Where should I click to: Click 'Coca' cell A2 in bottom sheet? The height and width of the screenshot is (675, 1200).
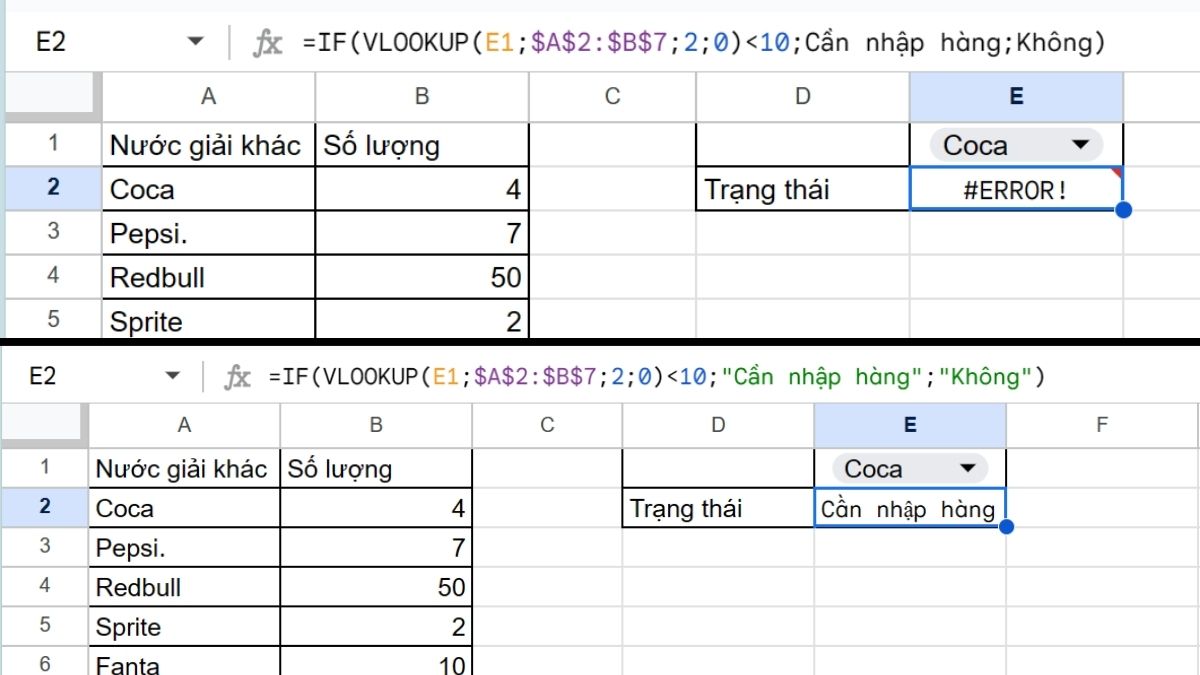click(184, 507)
